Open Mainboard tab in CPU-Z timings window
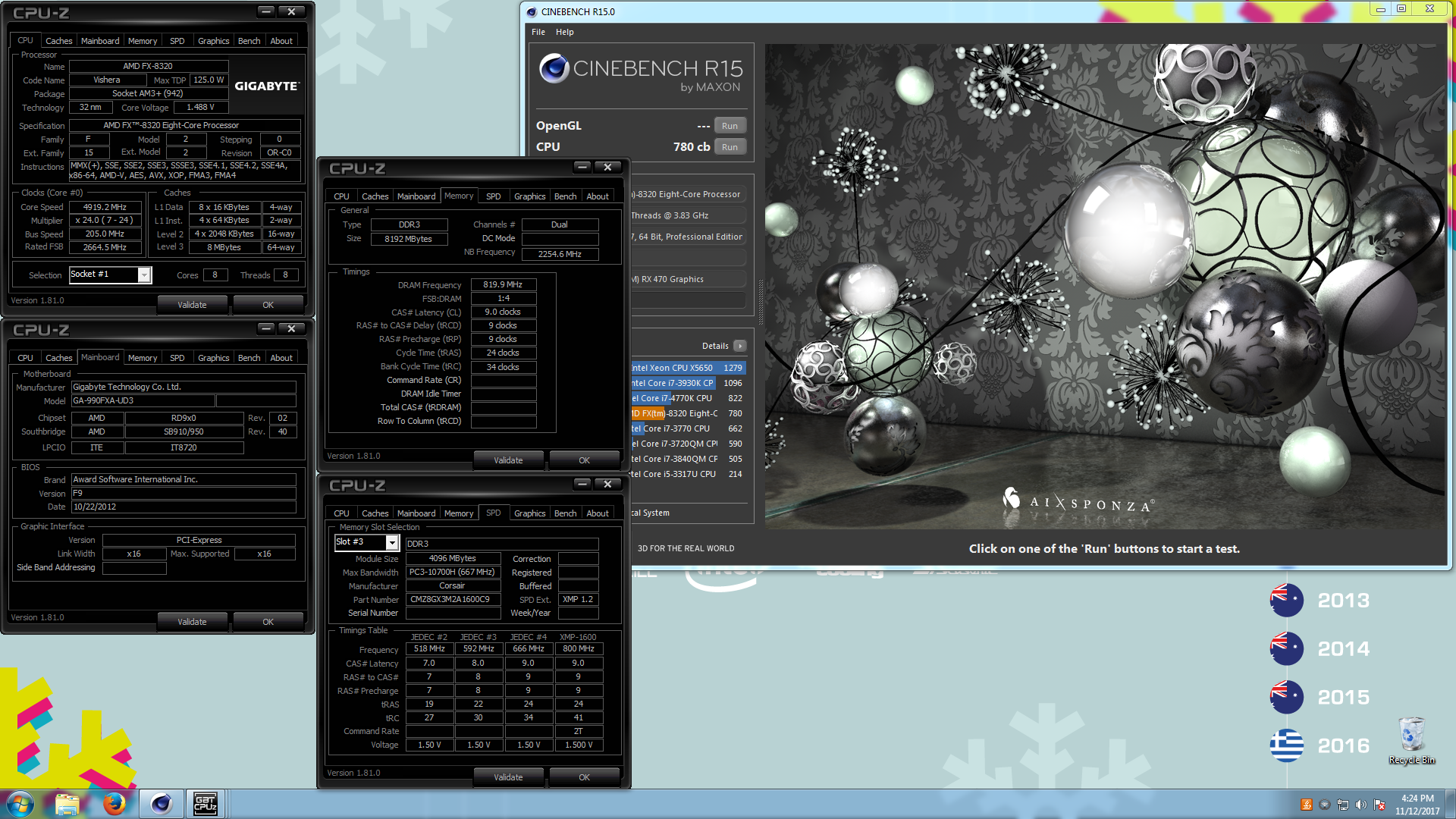Viewport: 1456px width, 819px height. click(416, 196)
